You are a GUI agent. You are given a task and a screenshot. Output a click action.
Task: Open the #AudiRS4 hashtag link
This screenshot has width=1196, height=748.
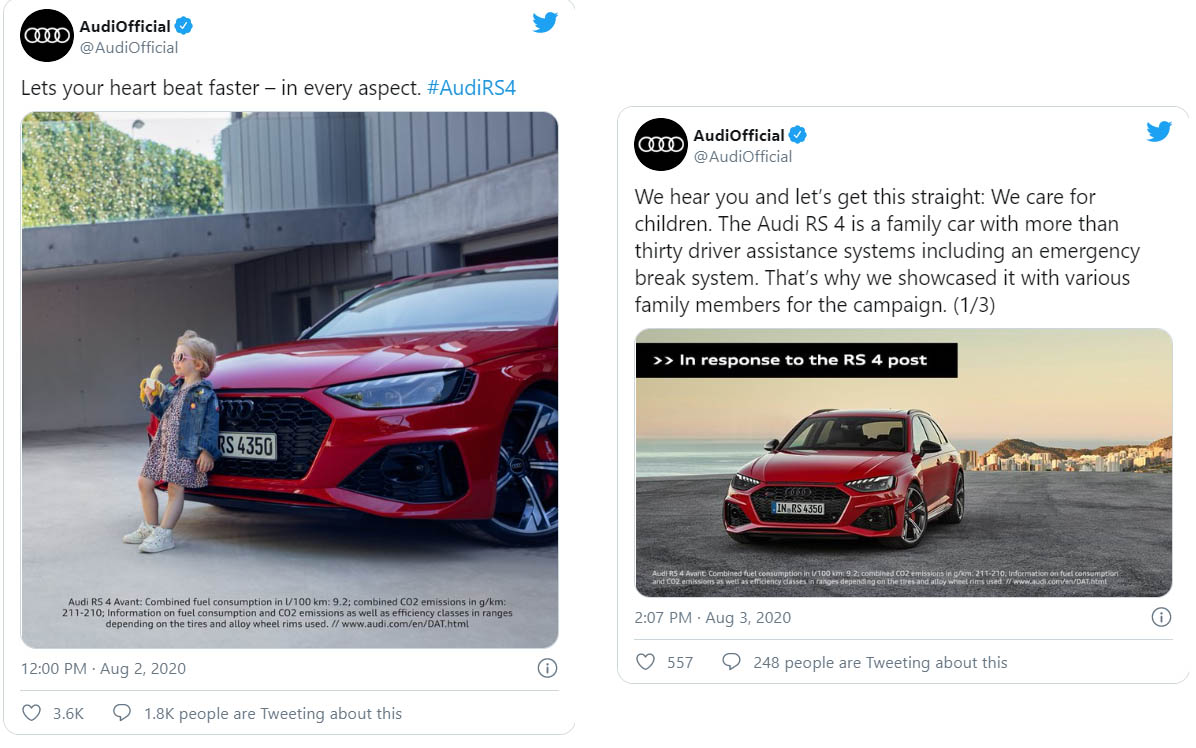coord(471,88)
